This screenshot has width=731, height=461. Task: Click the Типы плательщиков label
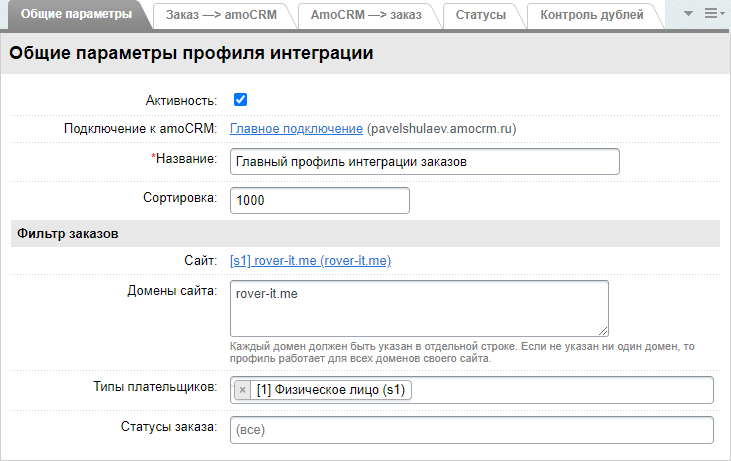tap(155, 387)
